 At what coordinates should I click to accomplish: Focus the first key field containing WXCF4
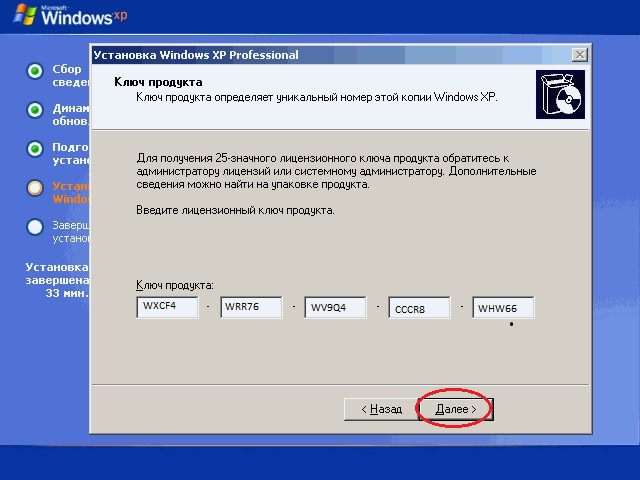pos(167,307)
